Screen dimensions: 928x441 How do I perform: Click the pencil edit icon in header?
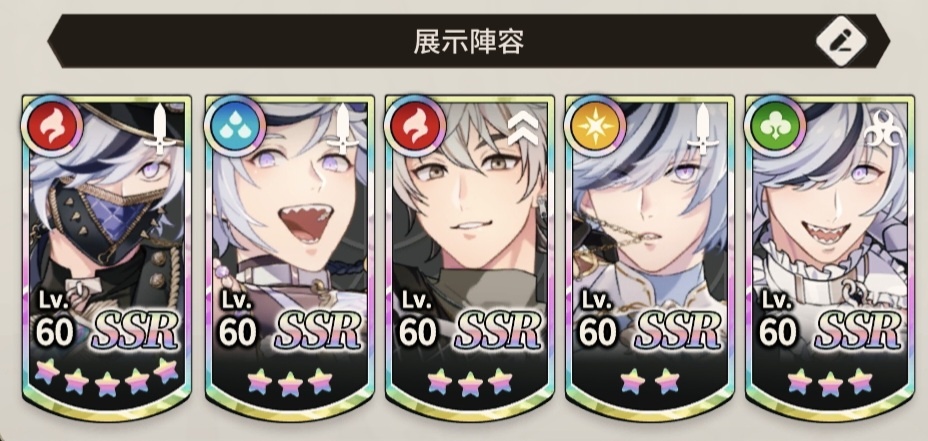841,40
